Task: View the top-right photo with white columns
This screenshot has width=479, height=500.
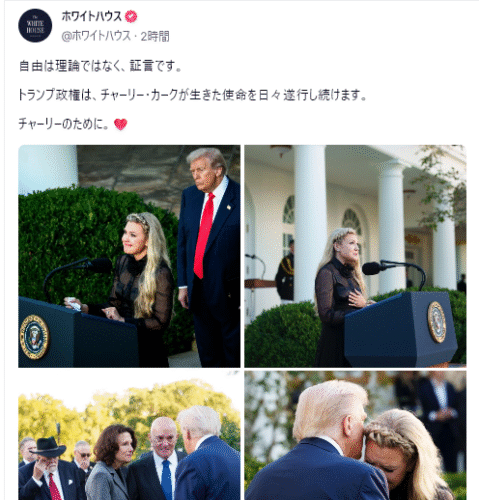Action: point(355,256)
